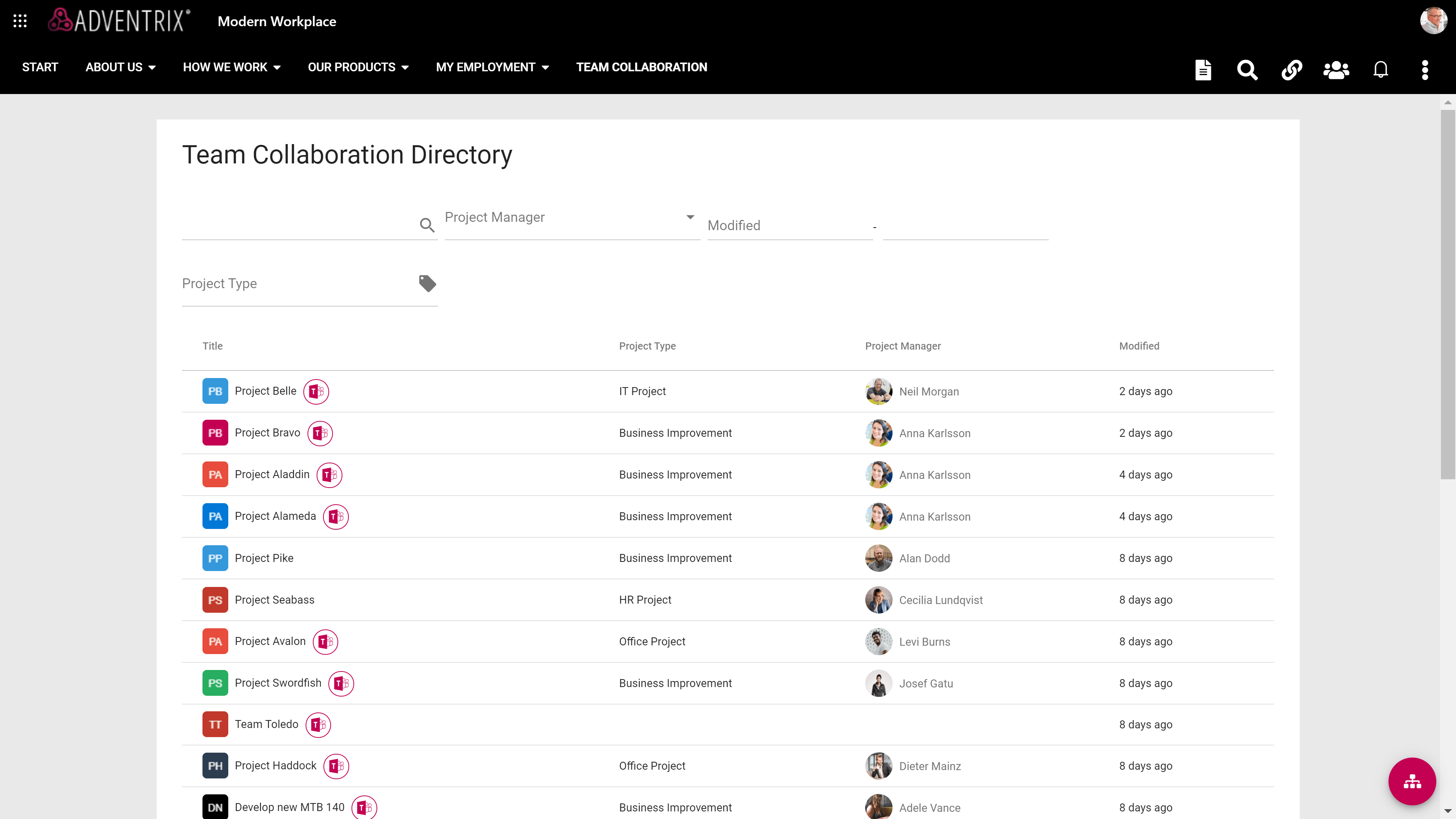Expand the How We Work menu
Image resolution: width=1456 pixels, height=819 pixels.
coord(232,67)
